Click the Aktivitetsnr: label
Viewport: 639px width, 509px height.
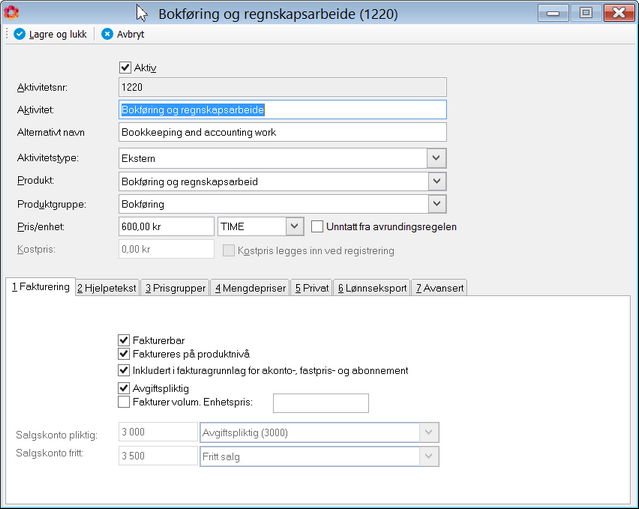[x=42, y=88]
